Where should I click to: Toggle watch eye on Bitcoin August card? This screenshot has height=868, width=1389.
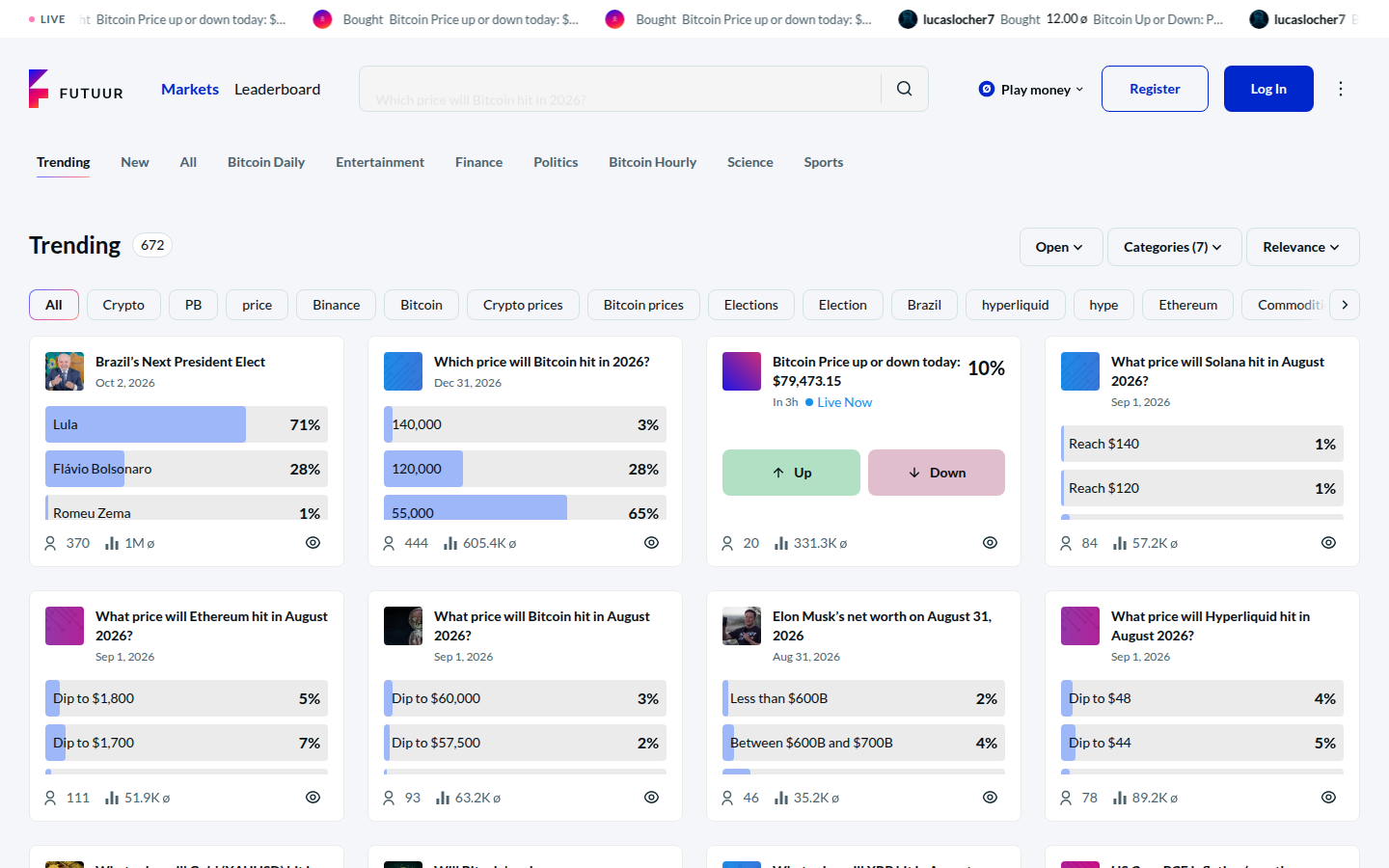(651, 798)
